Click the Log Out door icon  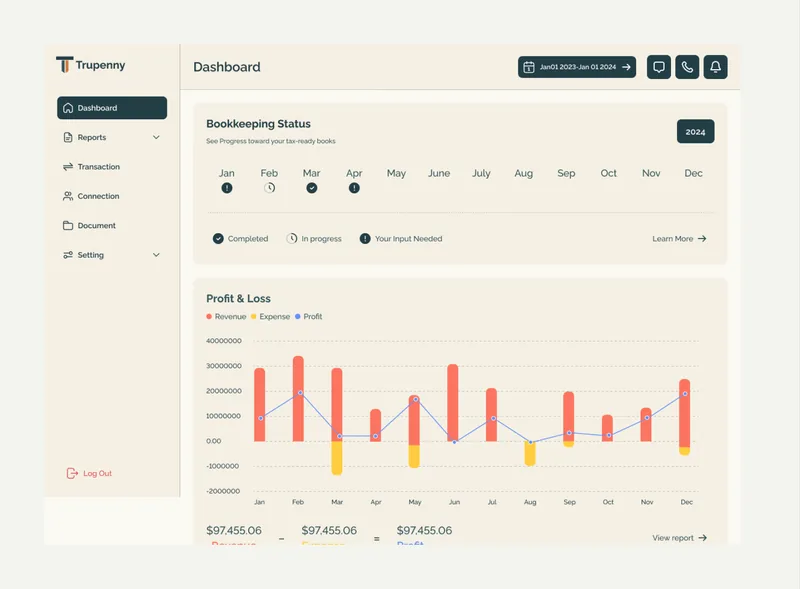[x=72, y=474]
